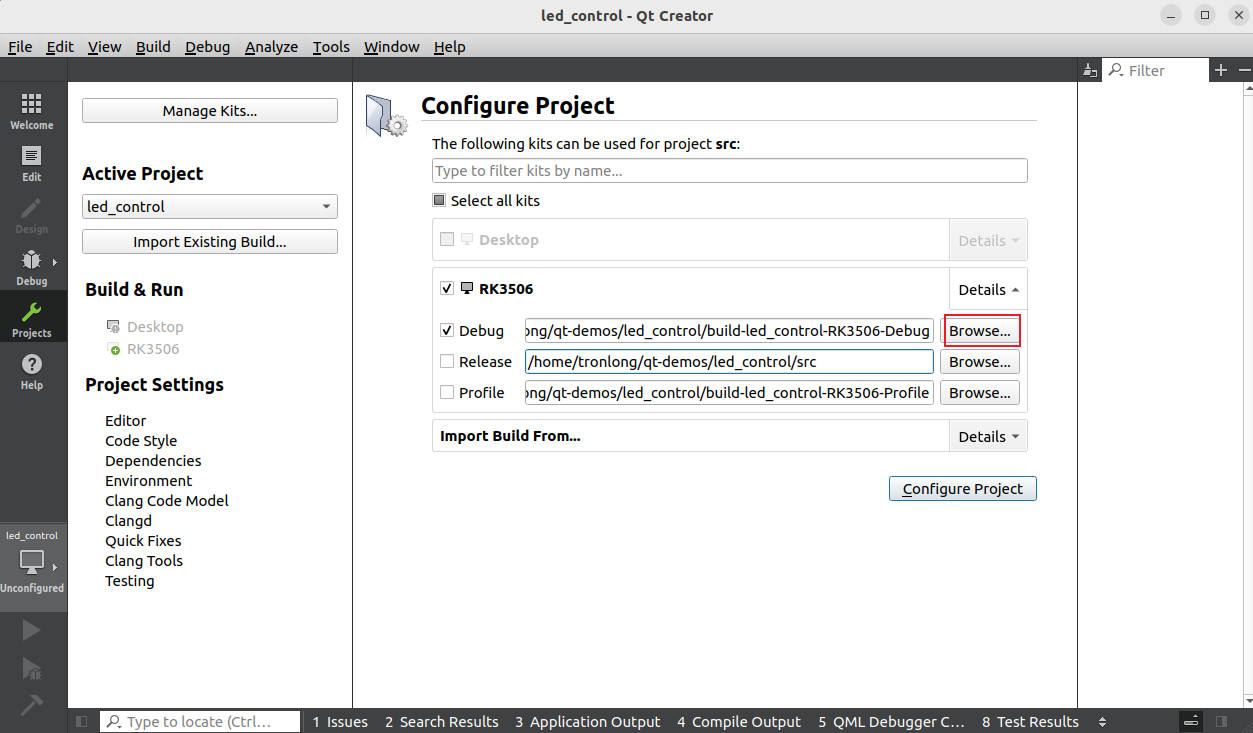Click the Start Debugging play-with-bug icon
Viewport: 1253px width, 733px height.
click(x=32, y=668)
